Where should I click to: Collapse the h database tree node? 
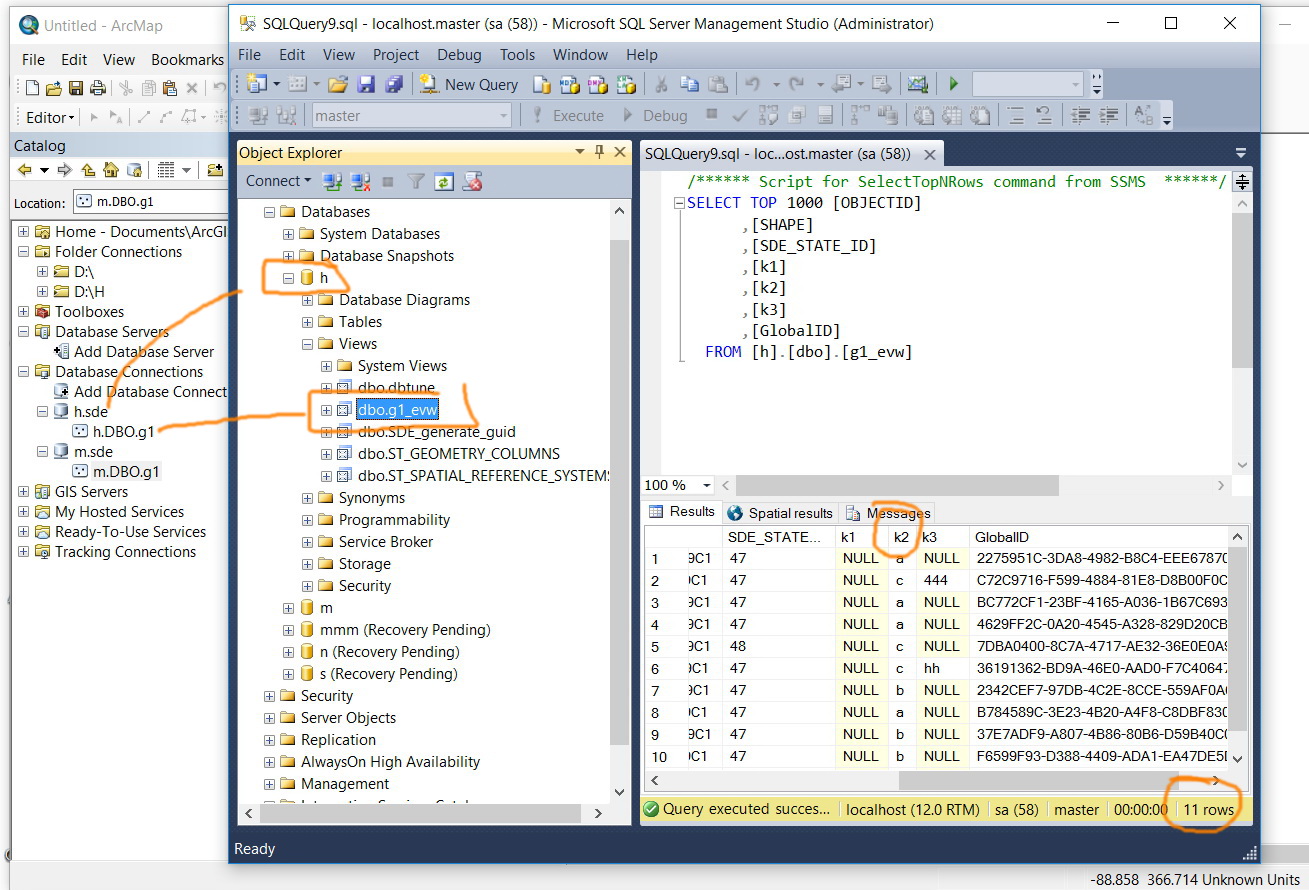289,278
